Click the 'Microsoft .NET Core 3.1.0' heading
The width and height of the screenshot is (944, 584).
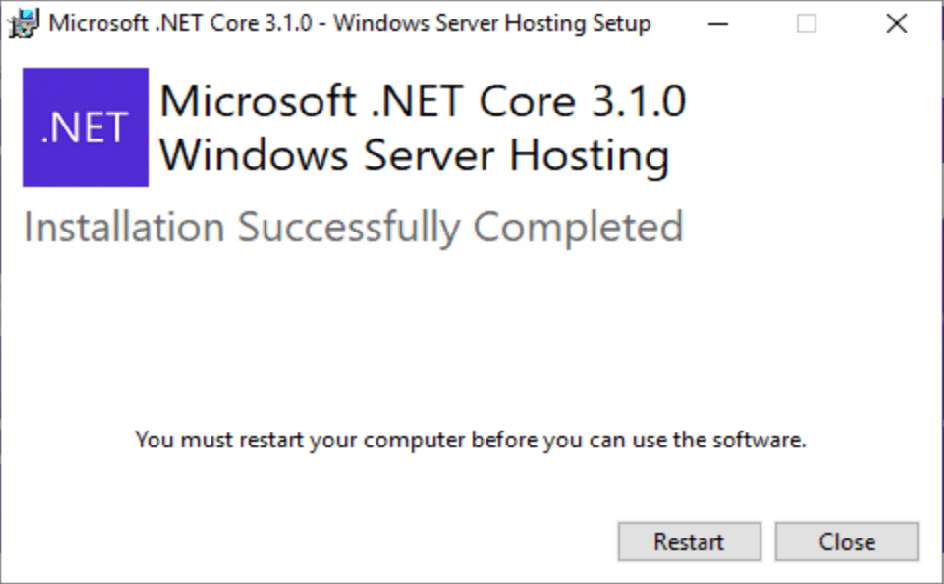(x=423, y=101)
